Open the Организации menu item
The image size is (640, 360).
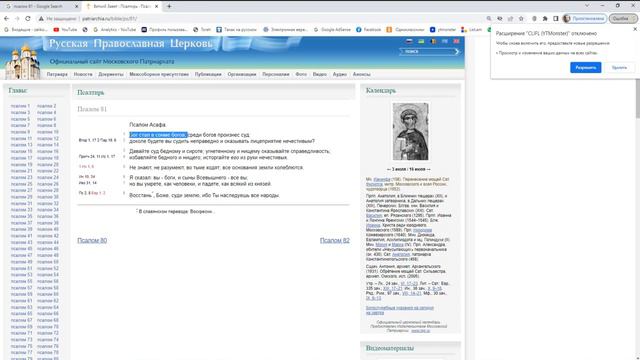pos(242,74)
